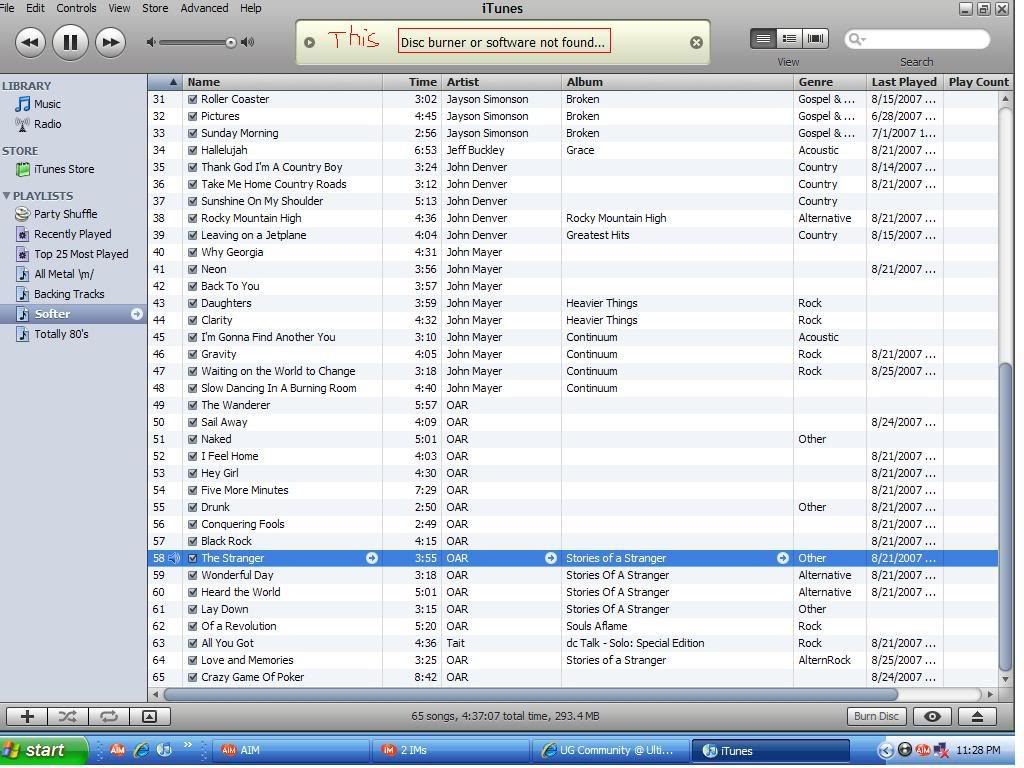Toggle shuffle mode
The width and height of the screenshot is (1024, 768).
click(67, 717)
